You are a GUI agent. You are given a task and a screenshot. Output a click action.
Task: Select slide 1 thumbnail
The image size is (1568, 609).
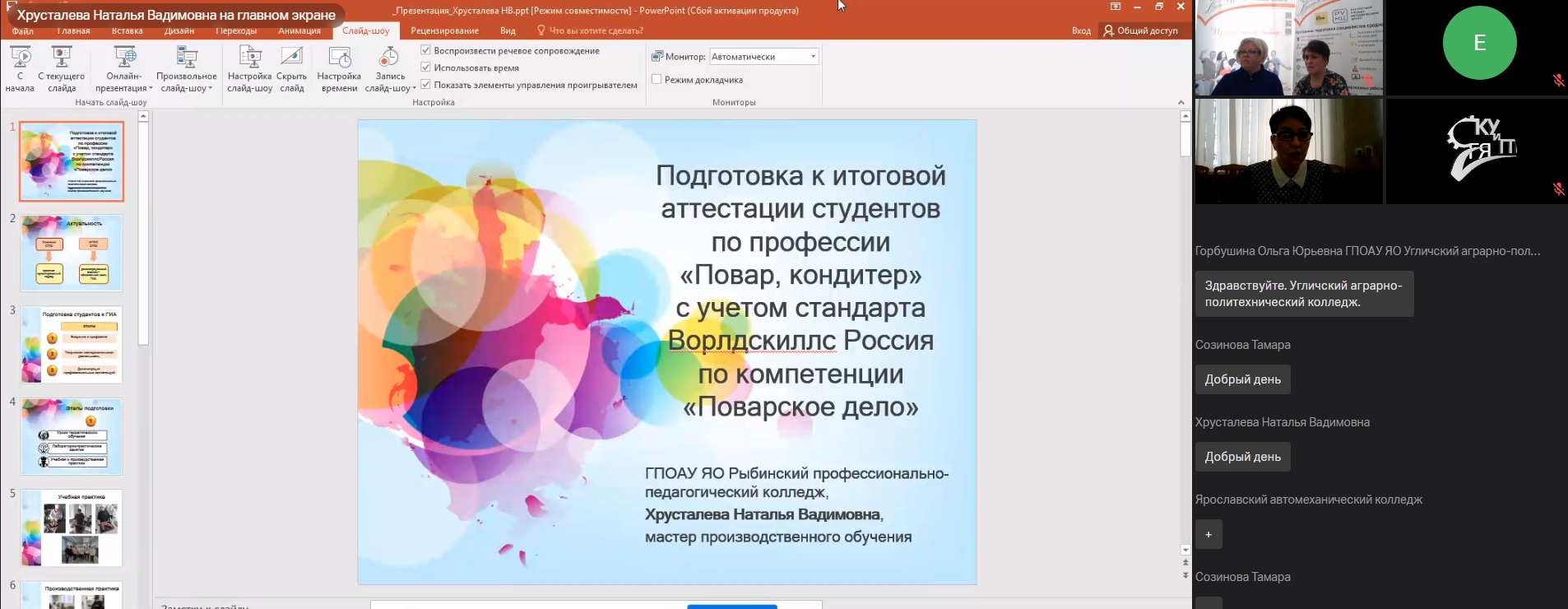coord(72,161)
